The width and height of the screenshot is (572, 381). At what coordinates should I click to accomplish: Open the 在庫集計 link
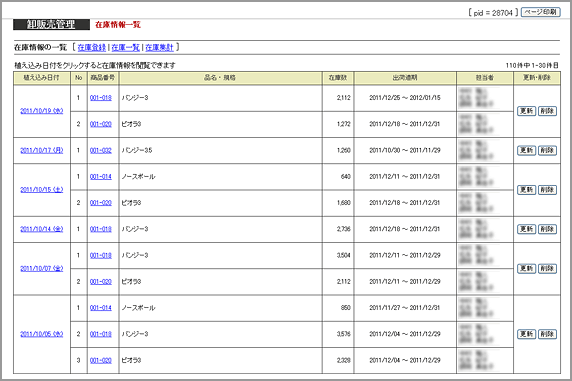159,47
